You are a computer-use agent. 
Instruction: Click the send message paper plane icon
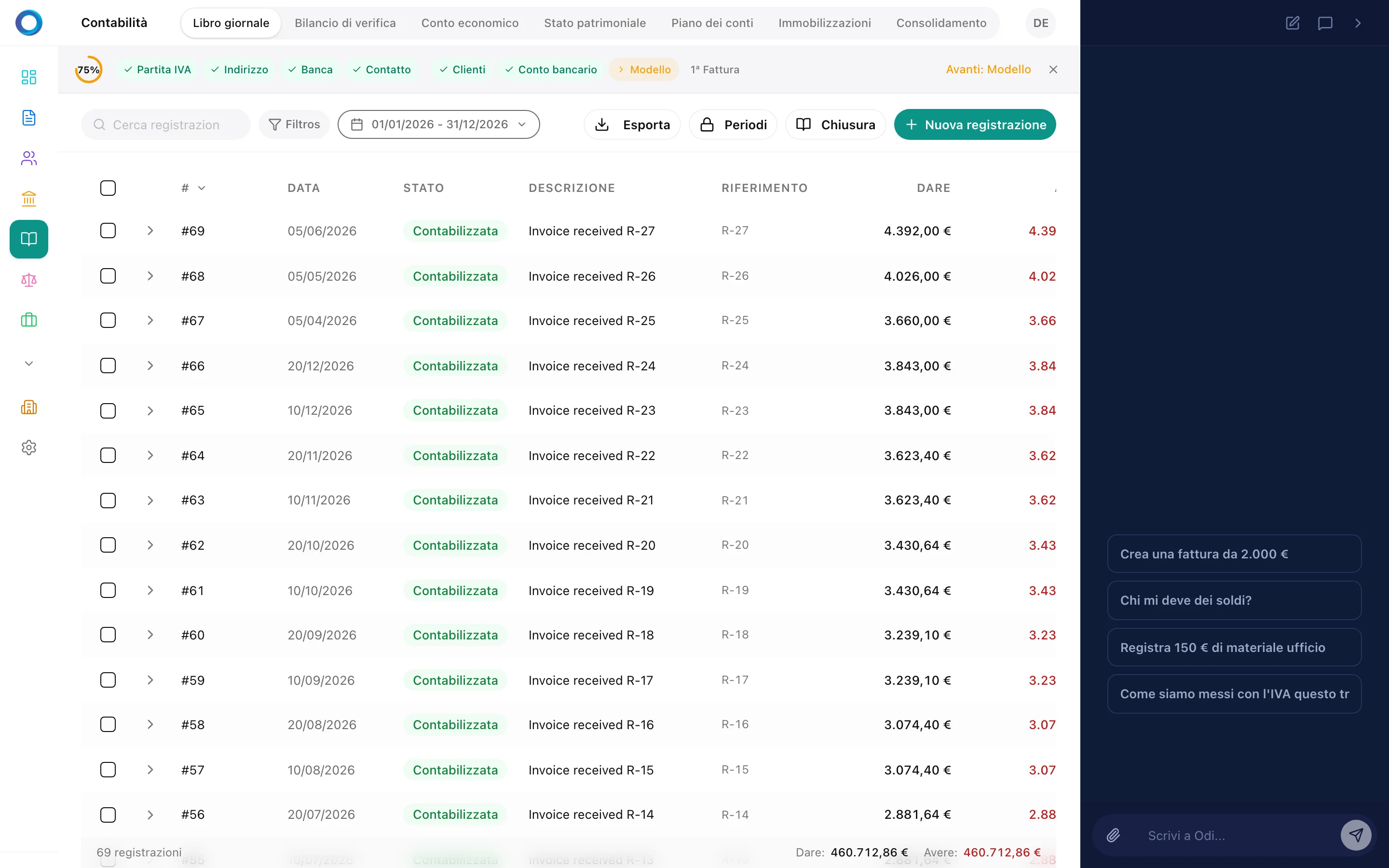1356,835
